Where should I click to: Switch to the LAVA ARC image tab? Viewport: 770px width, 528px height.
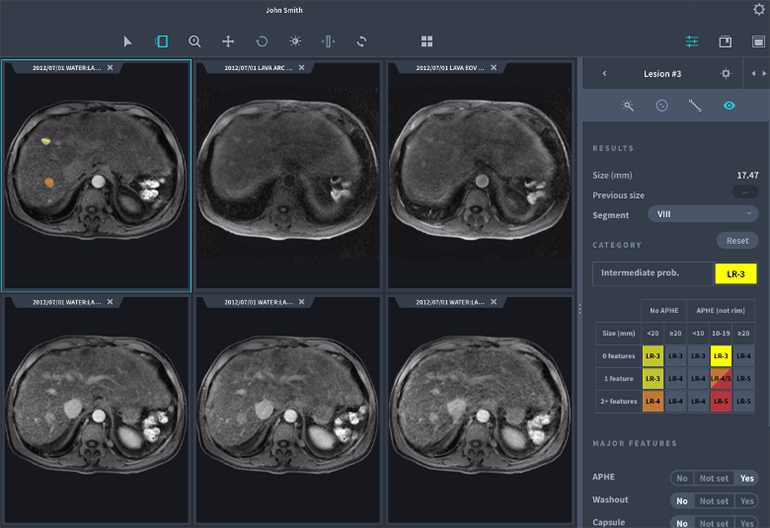pyautogui.click(x=260, y=67)
